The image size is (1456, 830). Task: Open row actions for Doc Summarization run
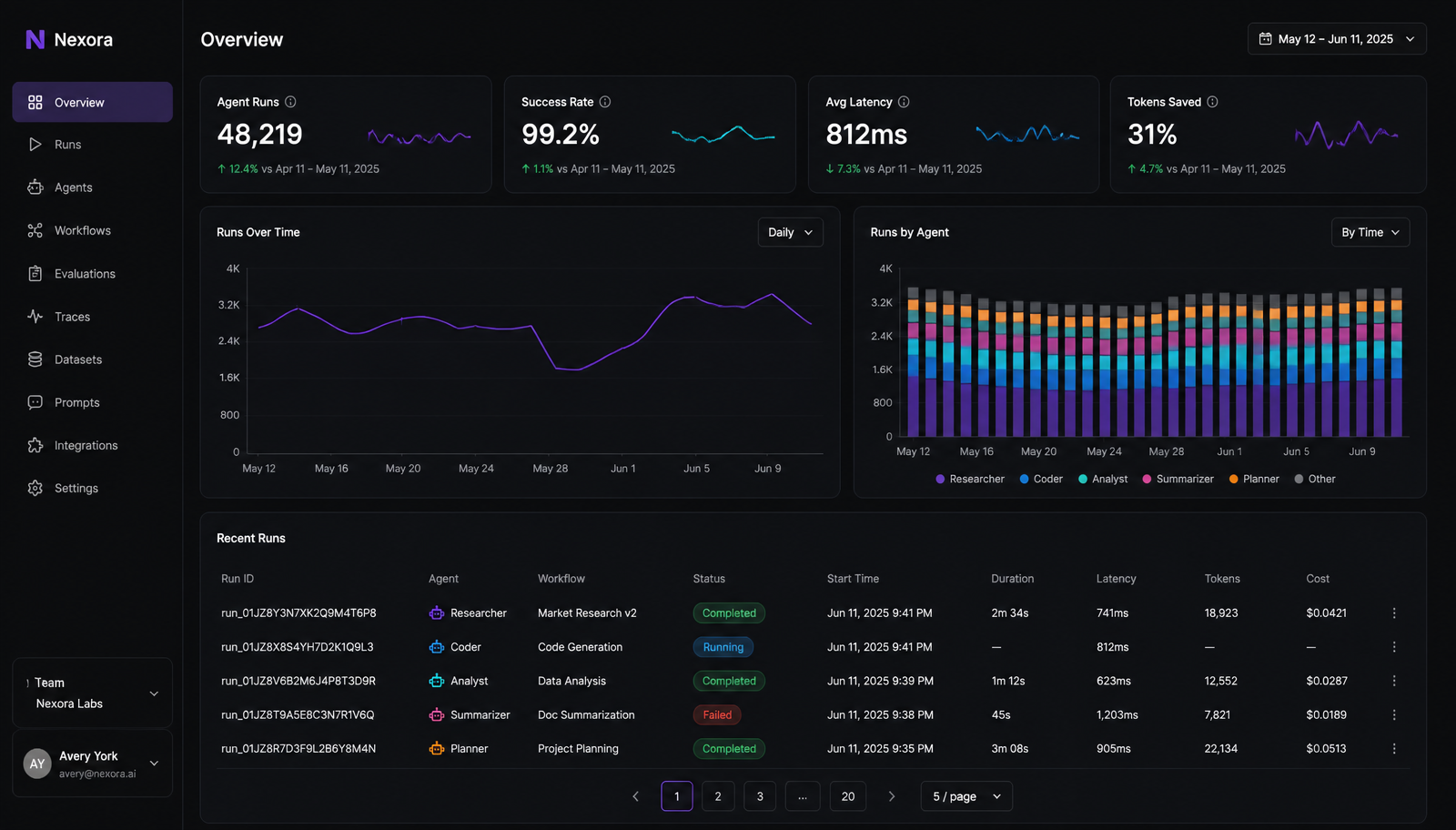coord(1394,715)
